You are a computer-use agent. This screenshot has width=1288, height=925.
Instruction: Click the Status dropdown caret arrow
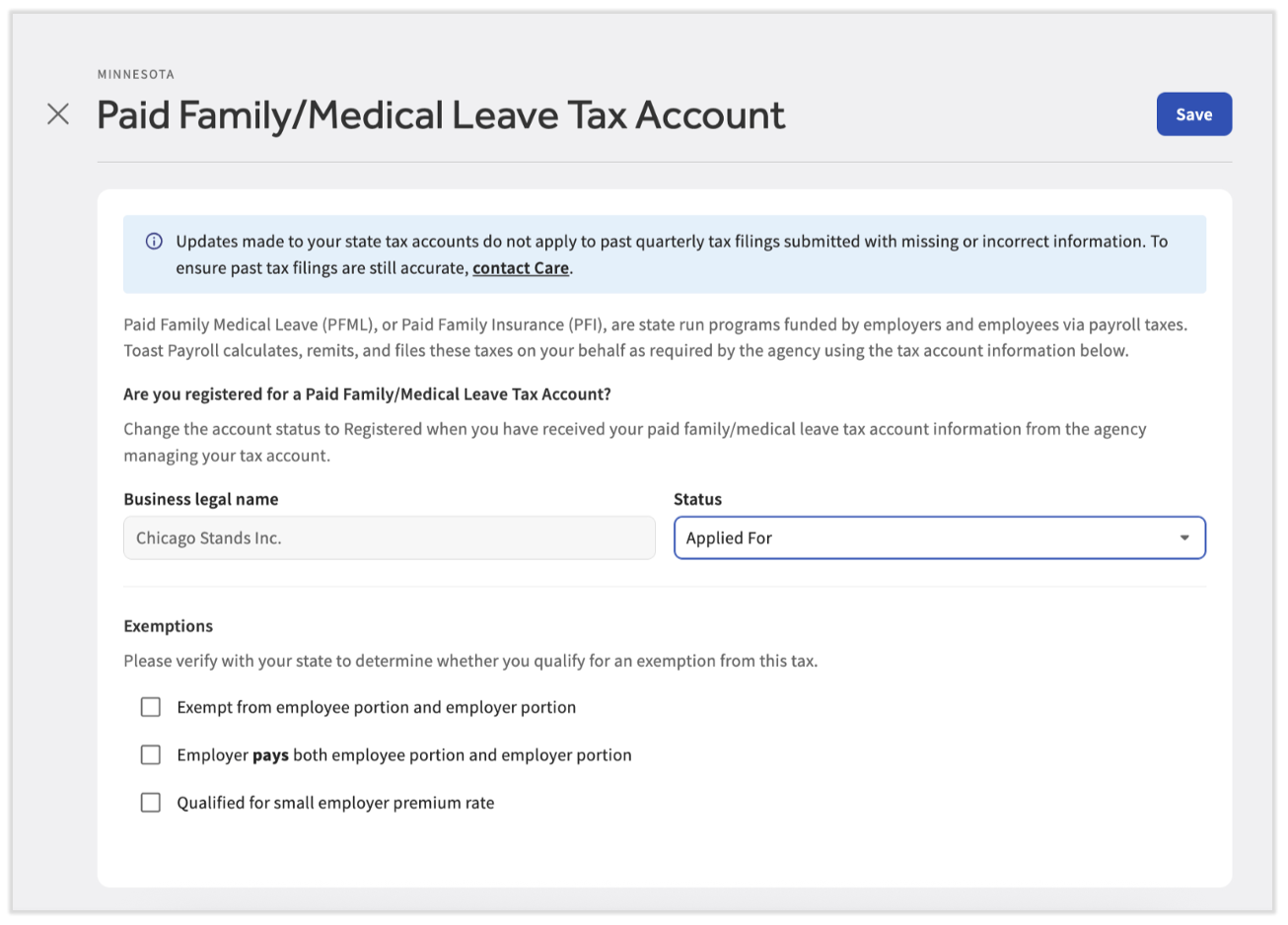[1184, 538]
